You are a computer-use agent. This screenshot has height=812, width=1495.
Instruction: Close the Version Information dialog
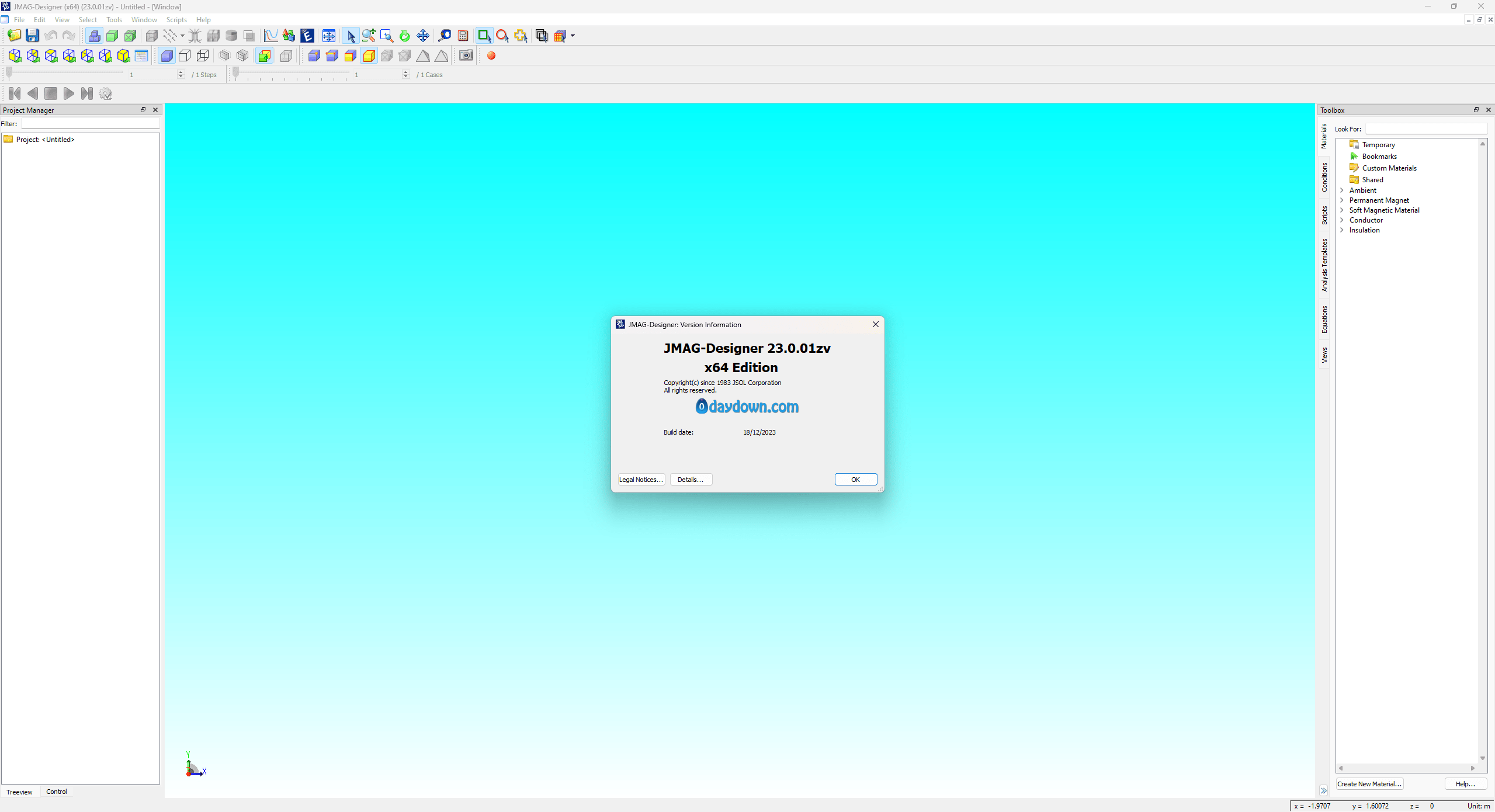coord(875,325)
